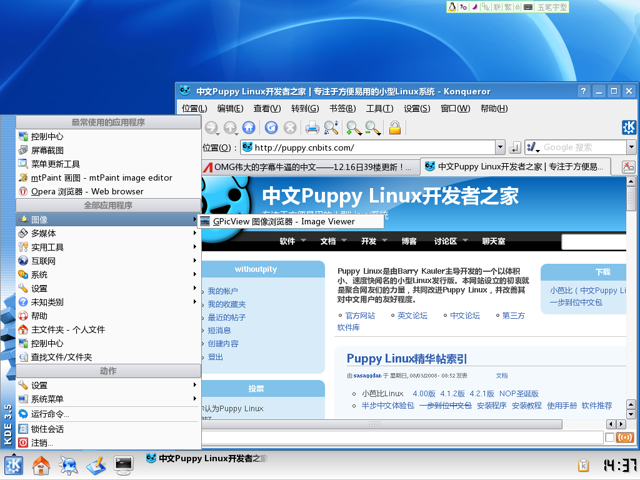Screen dimensions: 640x480
Task: Click the horizontal scrollbar right arrow
Action: [x=621, y=424]
